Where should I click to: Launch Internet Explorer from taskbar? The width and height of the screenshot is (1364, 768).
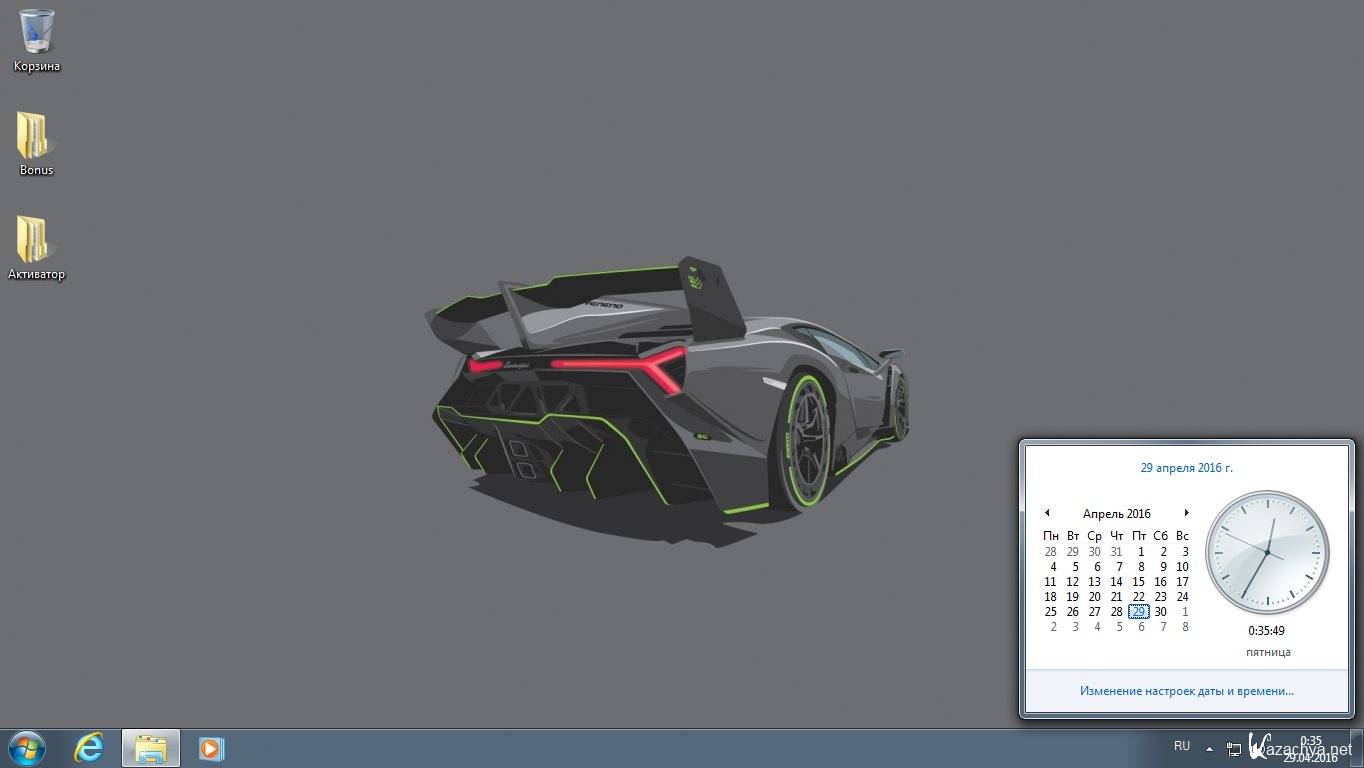(x=90, y=748)
